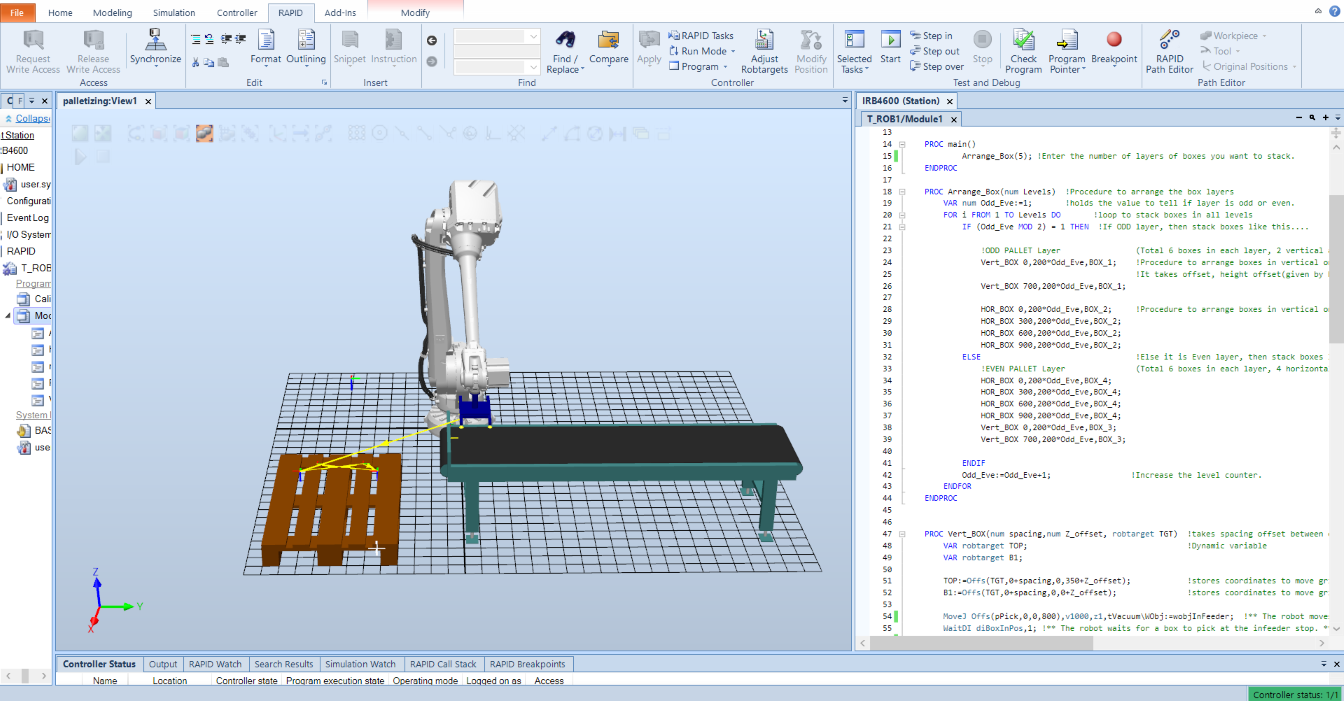
Task: Open the Run Mode dropdown
Action: [701, 51]
